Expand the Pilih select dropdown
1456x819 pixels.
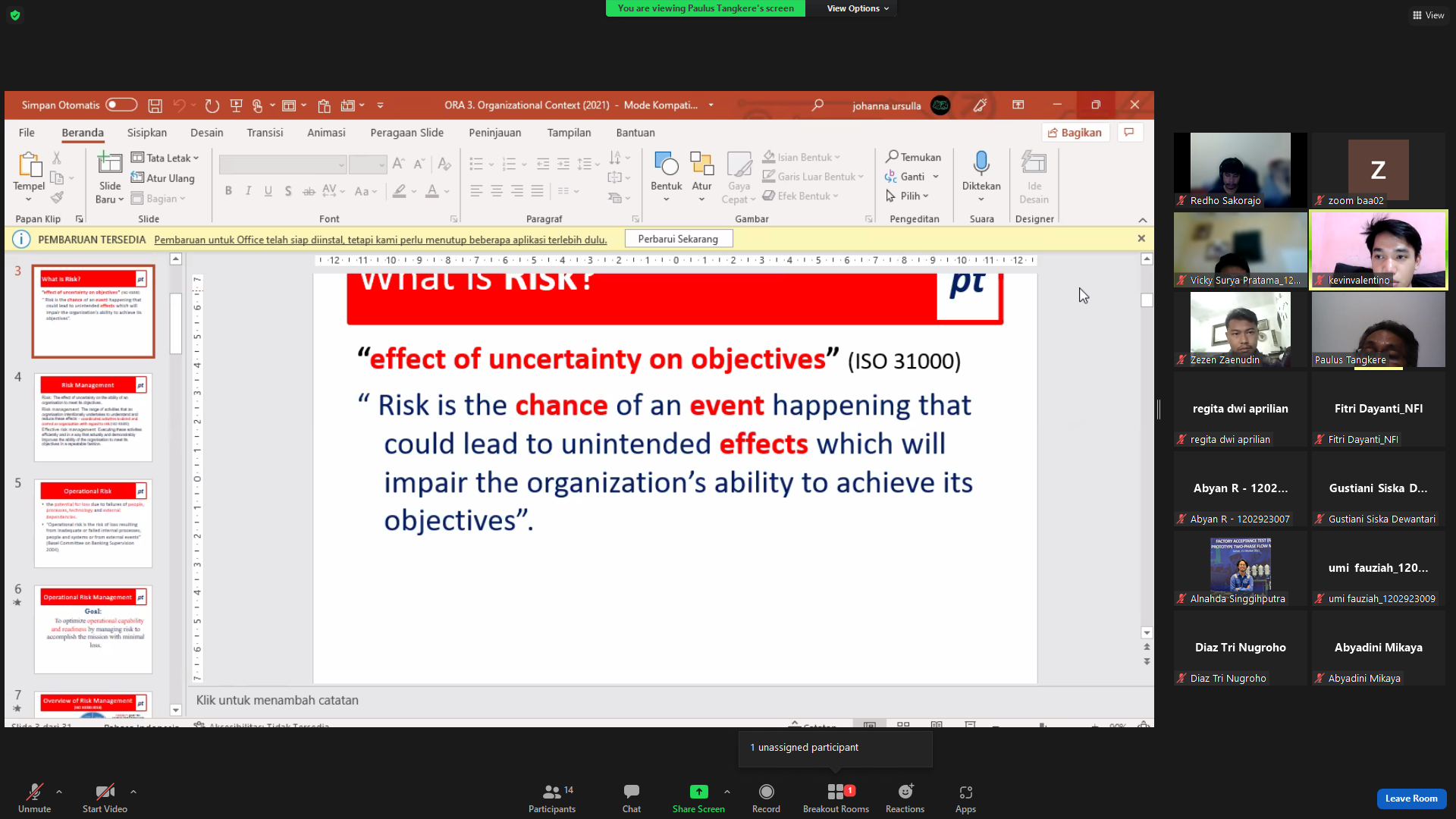point(907,196)
